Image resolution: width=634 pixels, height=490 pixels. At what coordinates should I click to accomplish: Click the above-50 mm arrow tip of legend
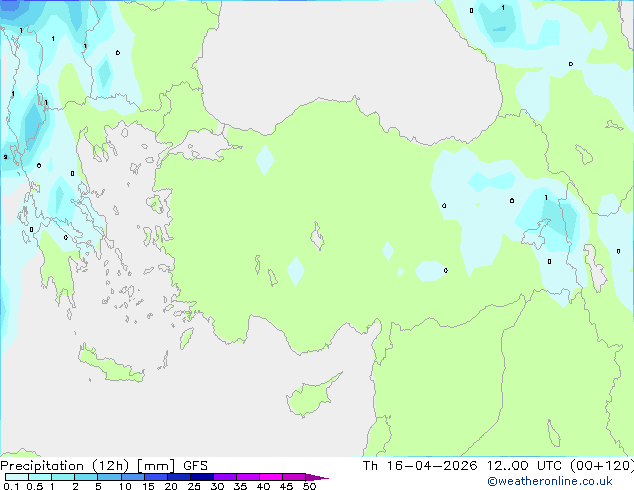pyautogui.click(x=317, y=477)
